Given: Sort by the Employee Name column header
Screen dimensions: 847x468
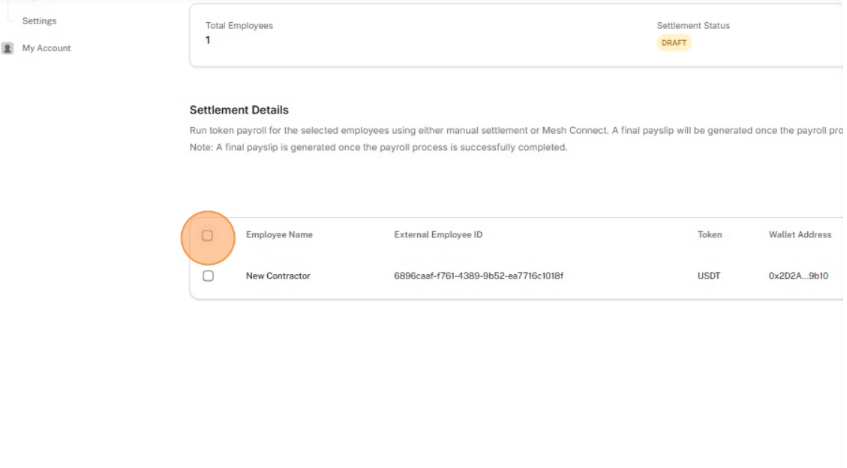Looking at the screenshot, I should 279,235.
